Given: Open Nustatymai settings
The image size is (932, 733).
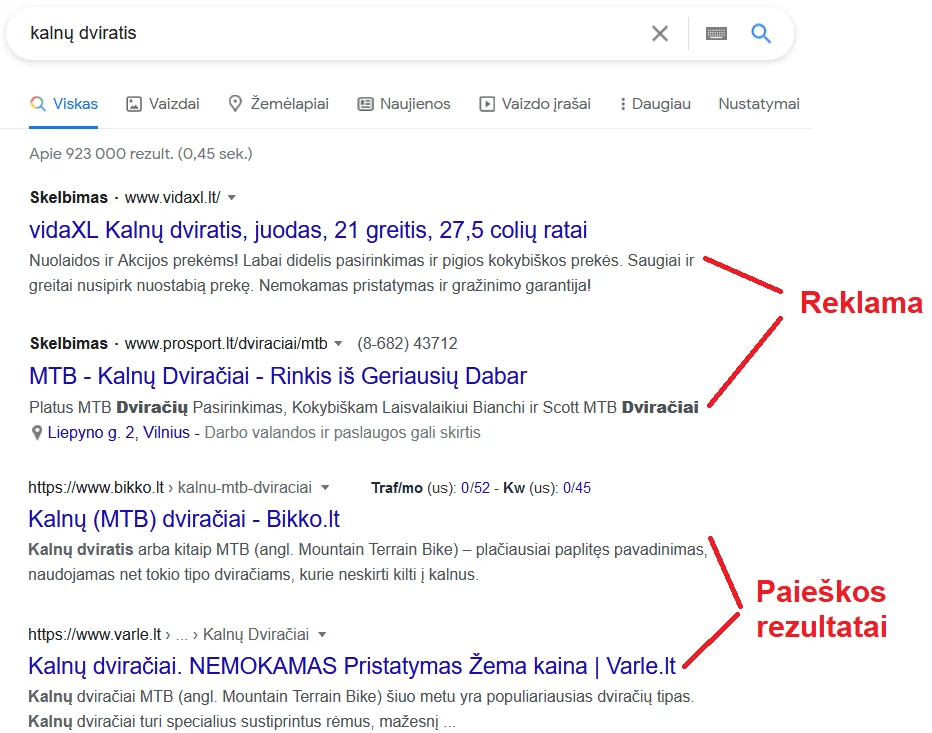Looking at the screenshot, I should click(x=759, y=104).
